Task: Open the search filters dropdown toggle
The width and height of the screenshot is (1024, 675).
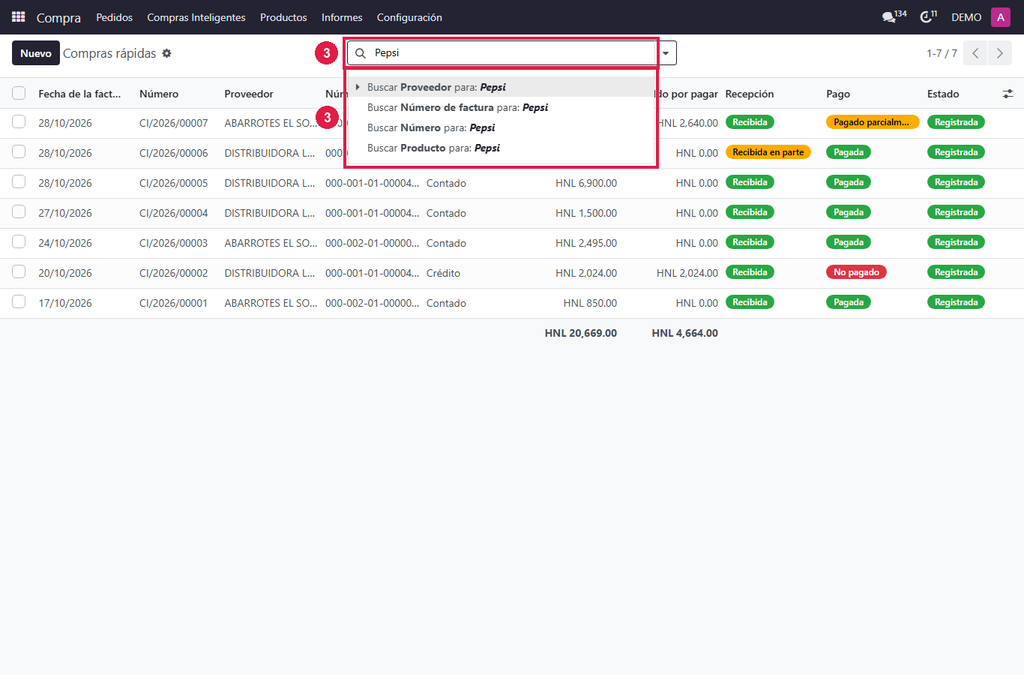Action: tap(666, 53)
